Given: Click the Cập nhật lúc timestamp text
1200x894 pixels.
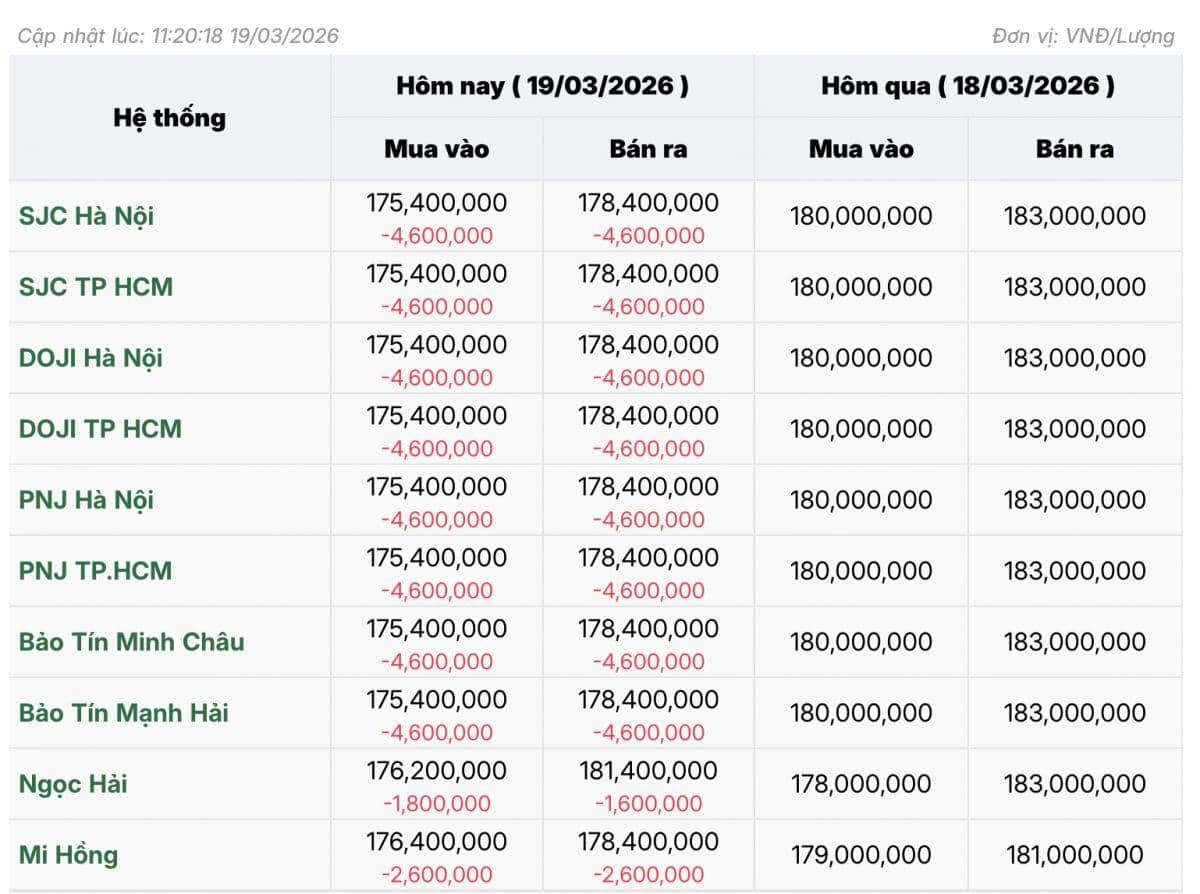Looking at the screenshot, I should pos(178,36).
